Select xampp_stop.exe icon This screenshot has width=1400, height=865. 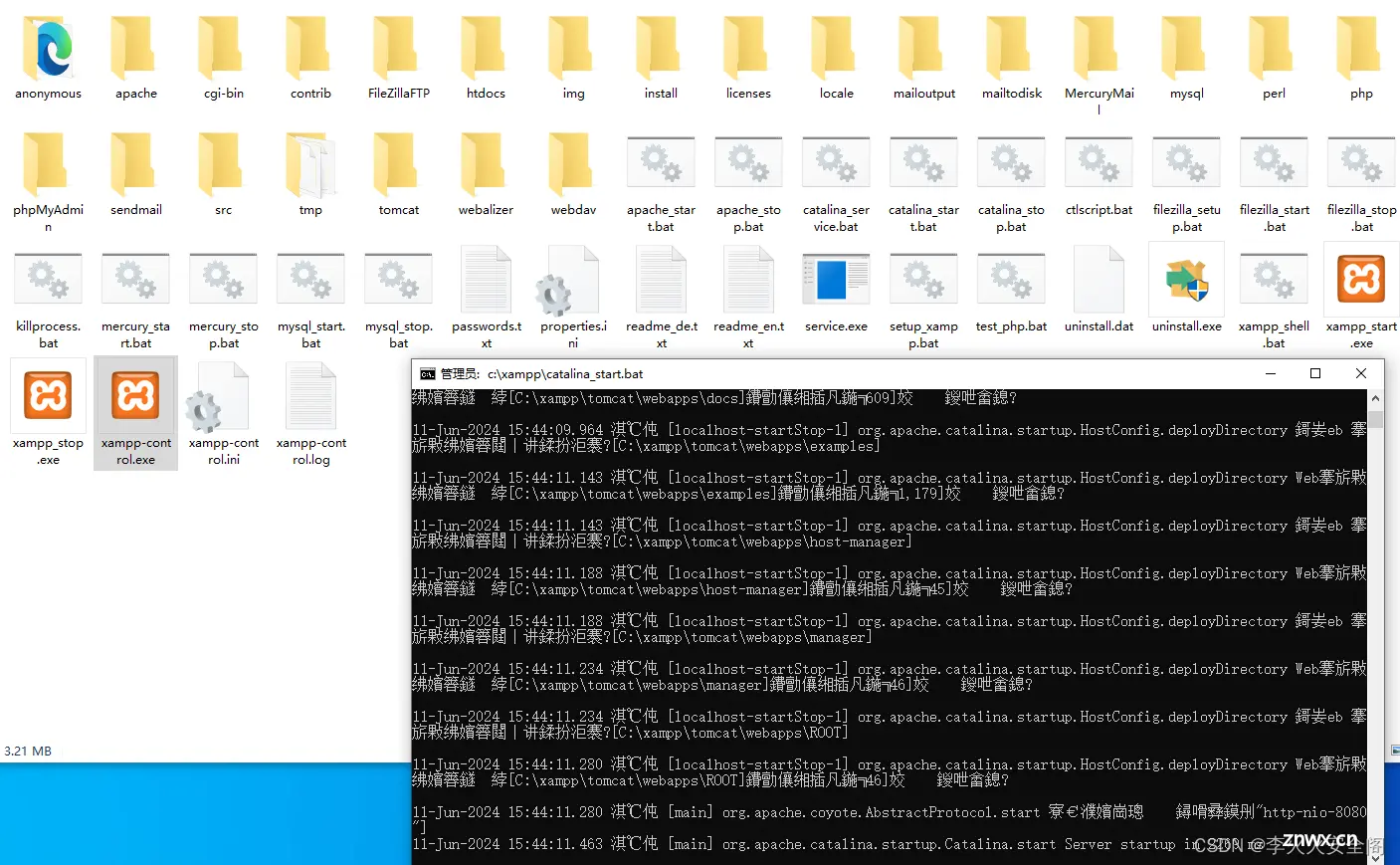48,396
